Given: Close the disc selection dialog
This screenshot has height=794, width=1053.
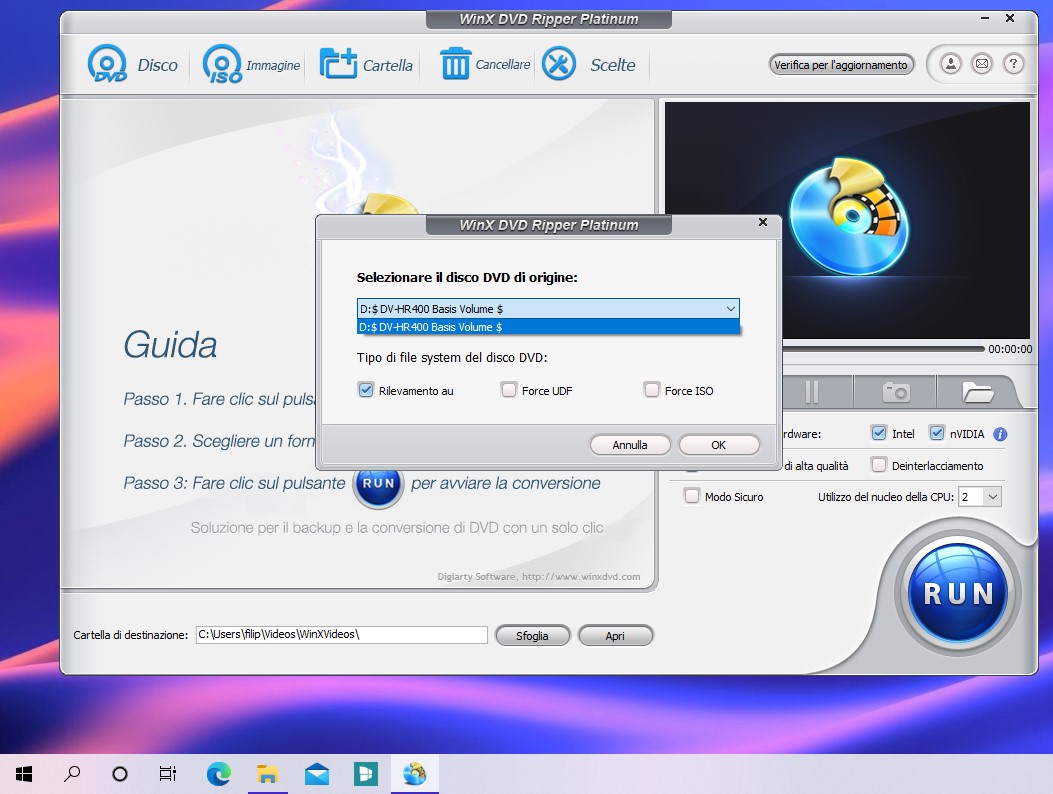Looking at the screenshot, I should [763, 222].
